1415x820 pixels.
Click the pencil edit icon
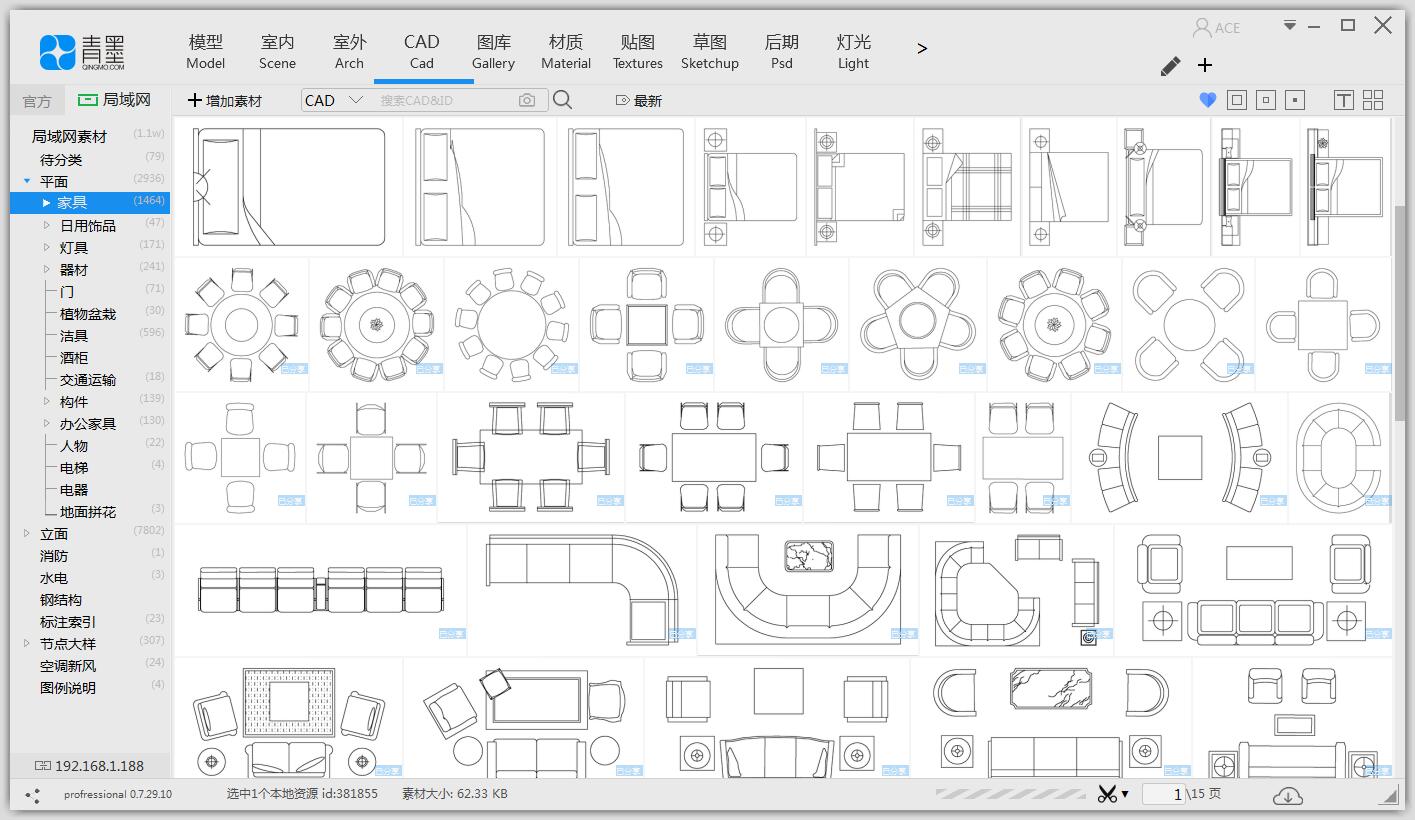1170,66
